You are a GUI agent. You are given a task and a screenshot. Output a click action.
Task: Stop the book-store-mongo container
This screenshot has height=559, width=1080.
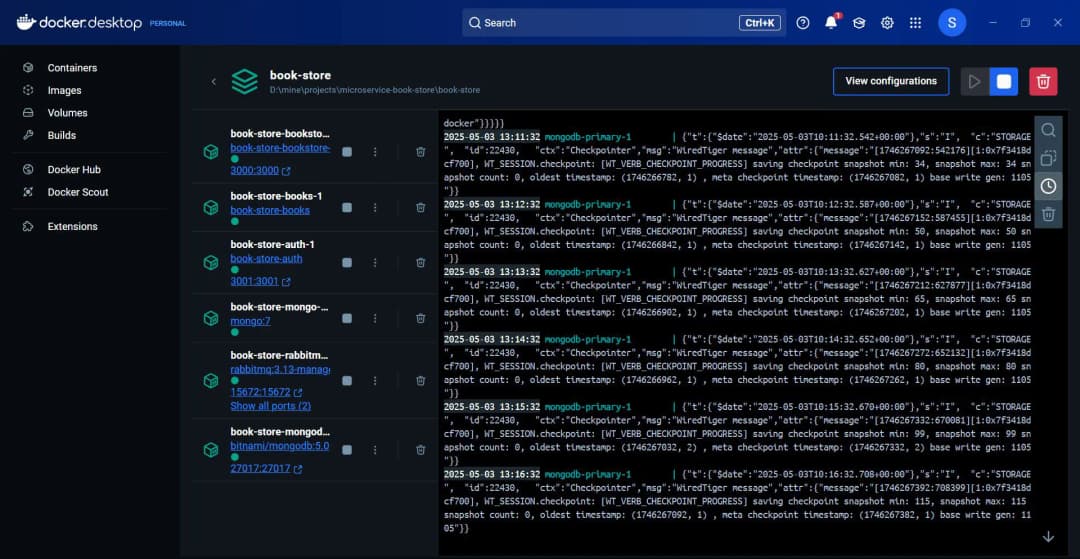(347, 318)
